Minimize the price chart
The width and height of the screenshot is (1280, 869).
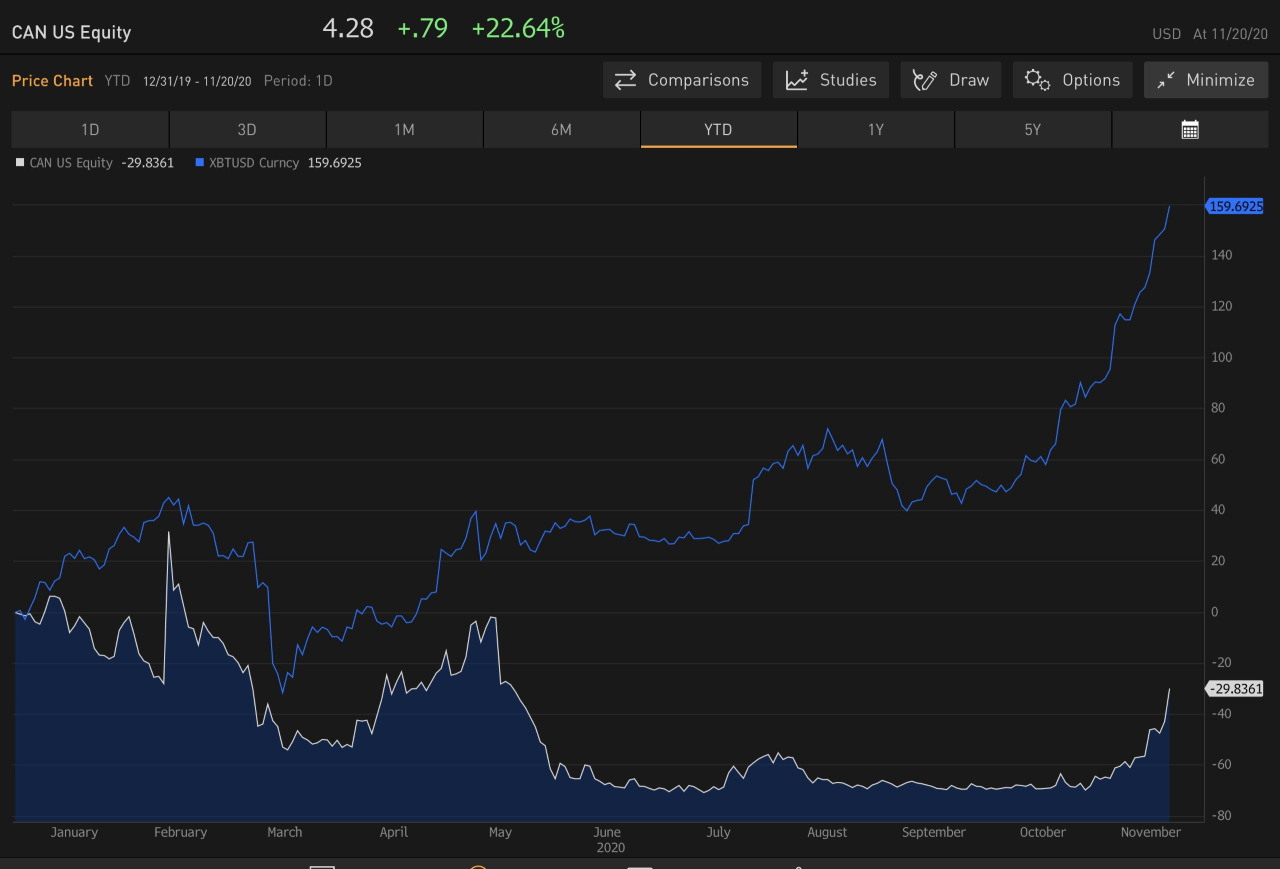[x=1206, y=80]
